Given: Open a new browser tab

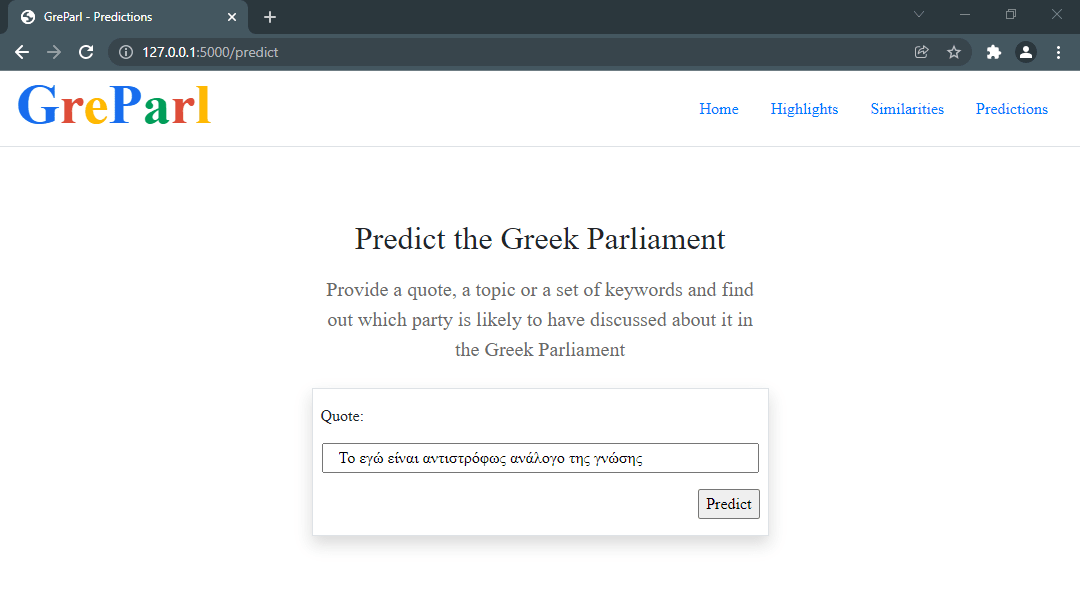Looking at the screenshot, I should (x=269, y=17).
